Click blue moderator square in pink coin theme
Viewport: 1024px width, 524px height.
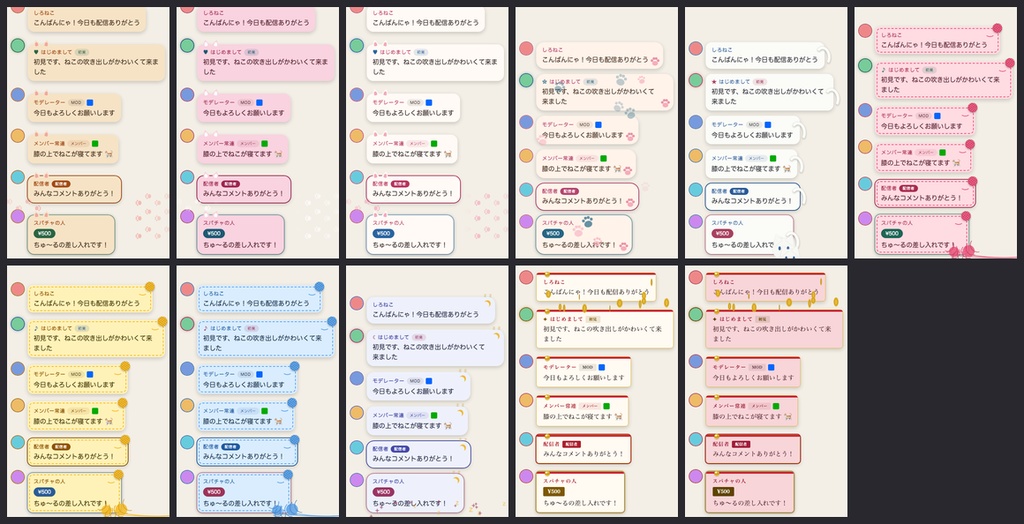(x=771, y=367)
